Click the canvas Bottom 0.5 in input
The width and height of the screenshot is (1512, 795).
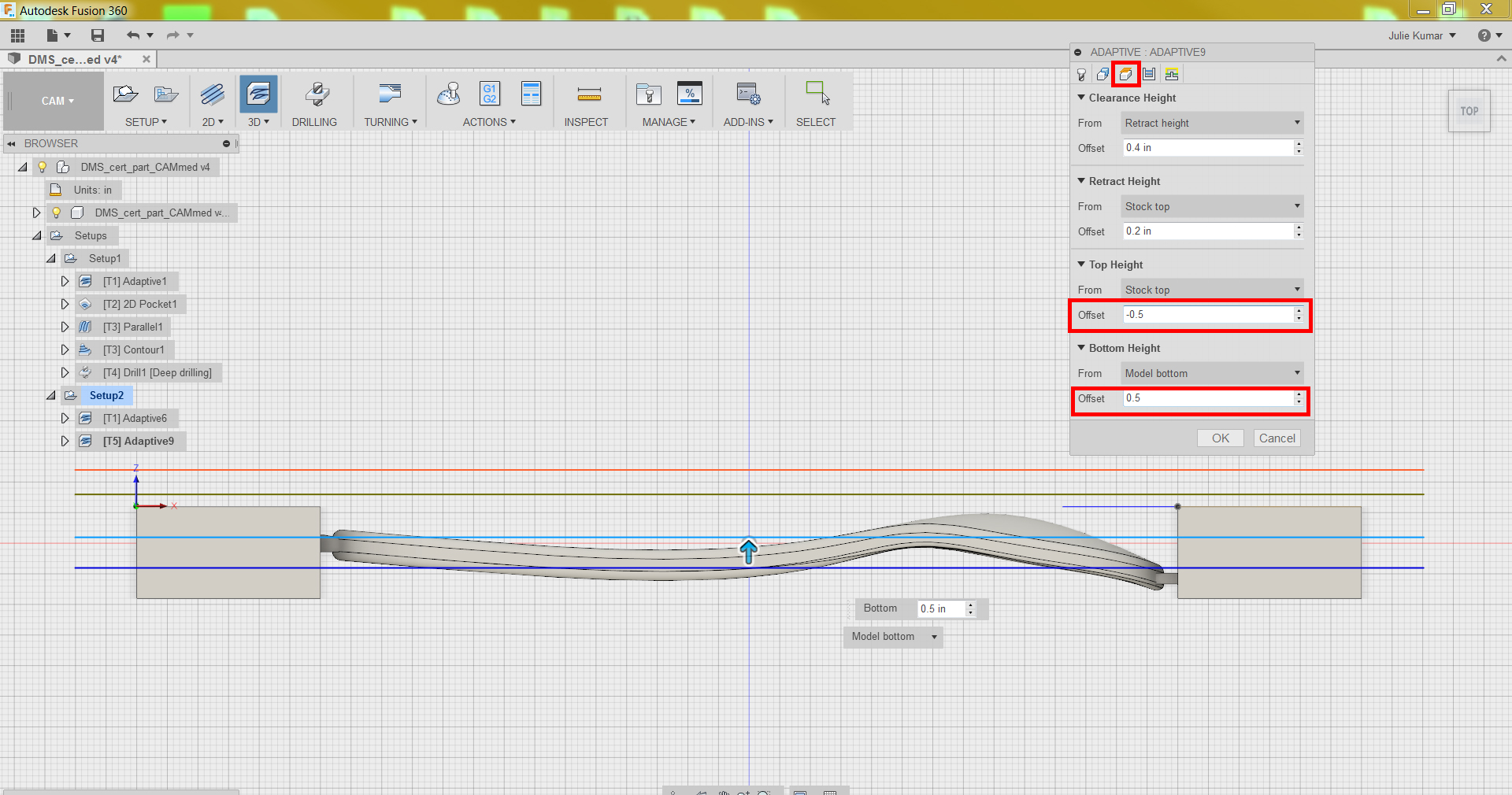tap(941, 608)
